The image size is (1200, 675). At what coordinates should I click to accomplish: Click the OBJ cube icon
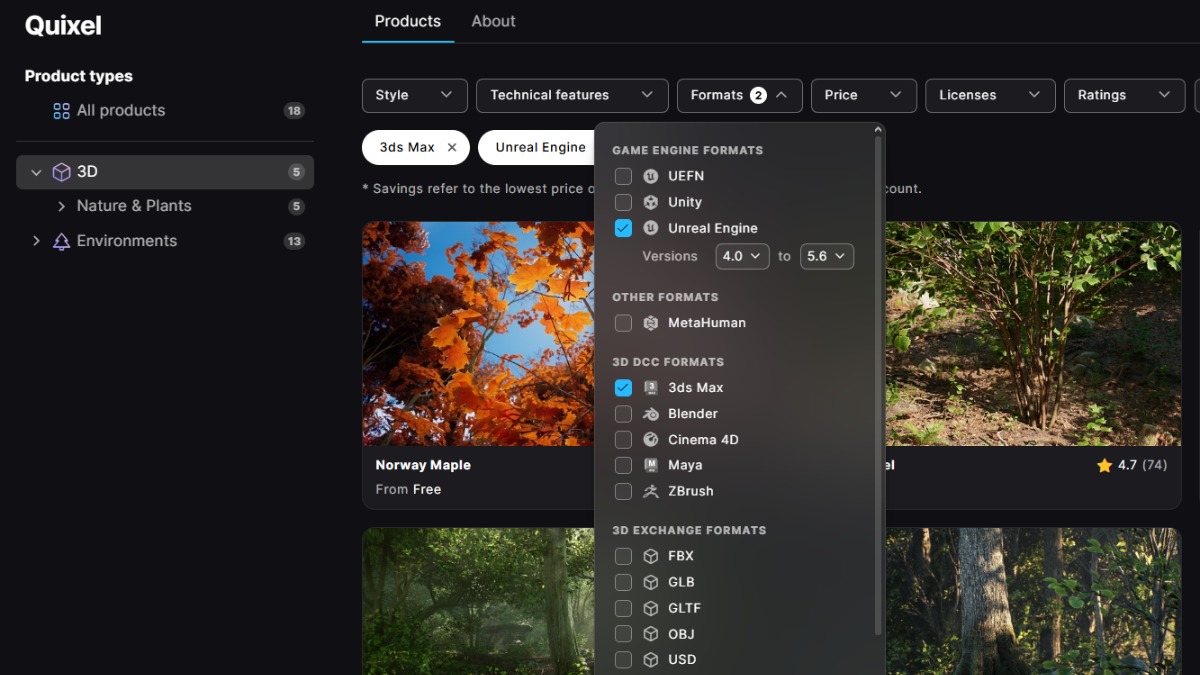(651, 634)
